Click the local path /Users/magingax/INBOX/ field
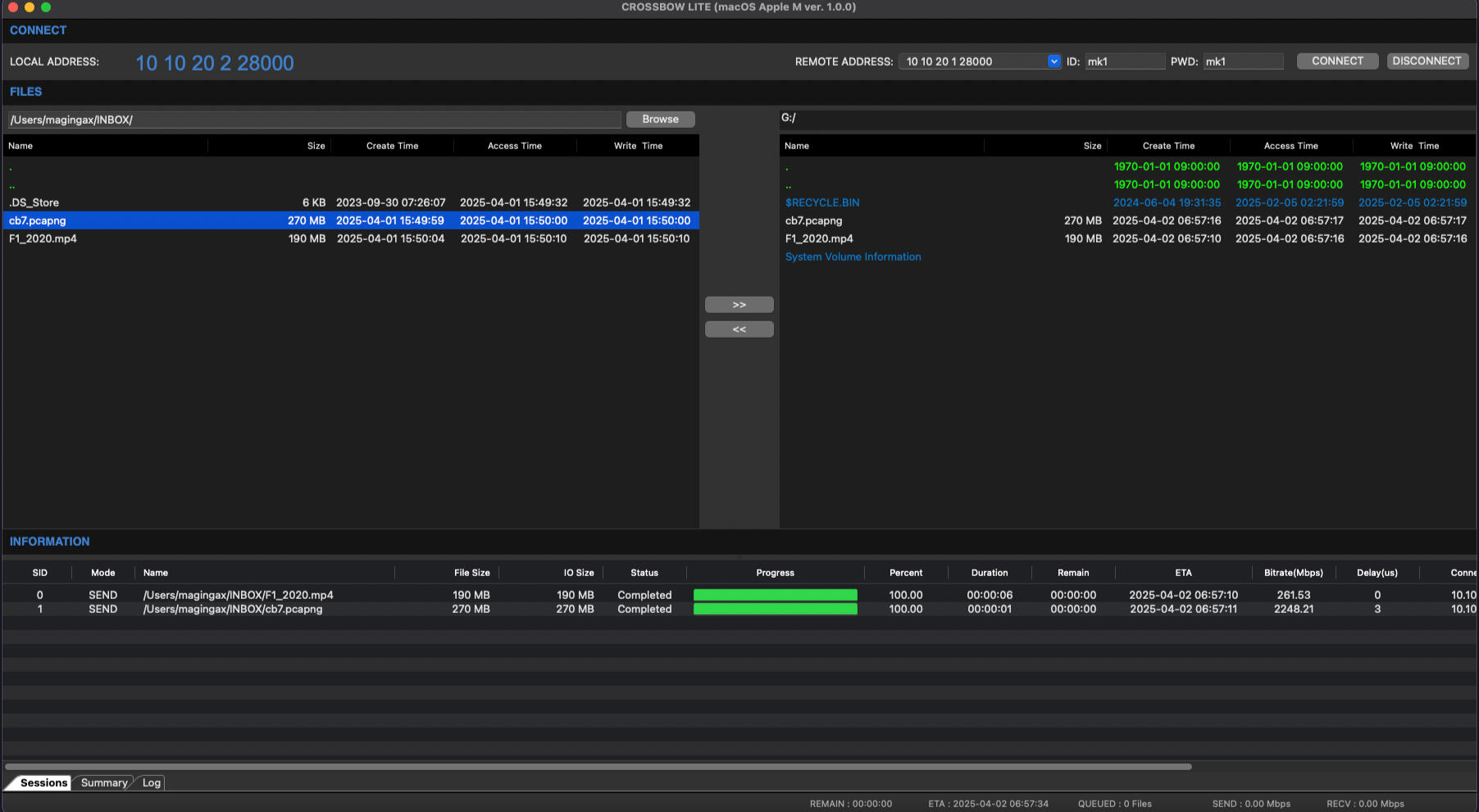1479x812 pixels. tap(314, 120)
